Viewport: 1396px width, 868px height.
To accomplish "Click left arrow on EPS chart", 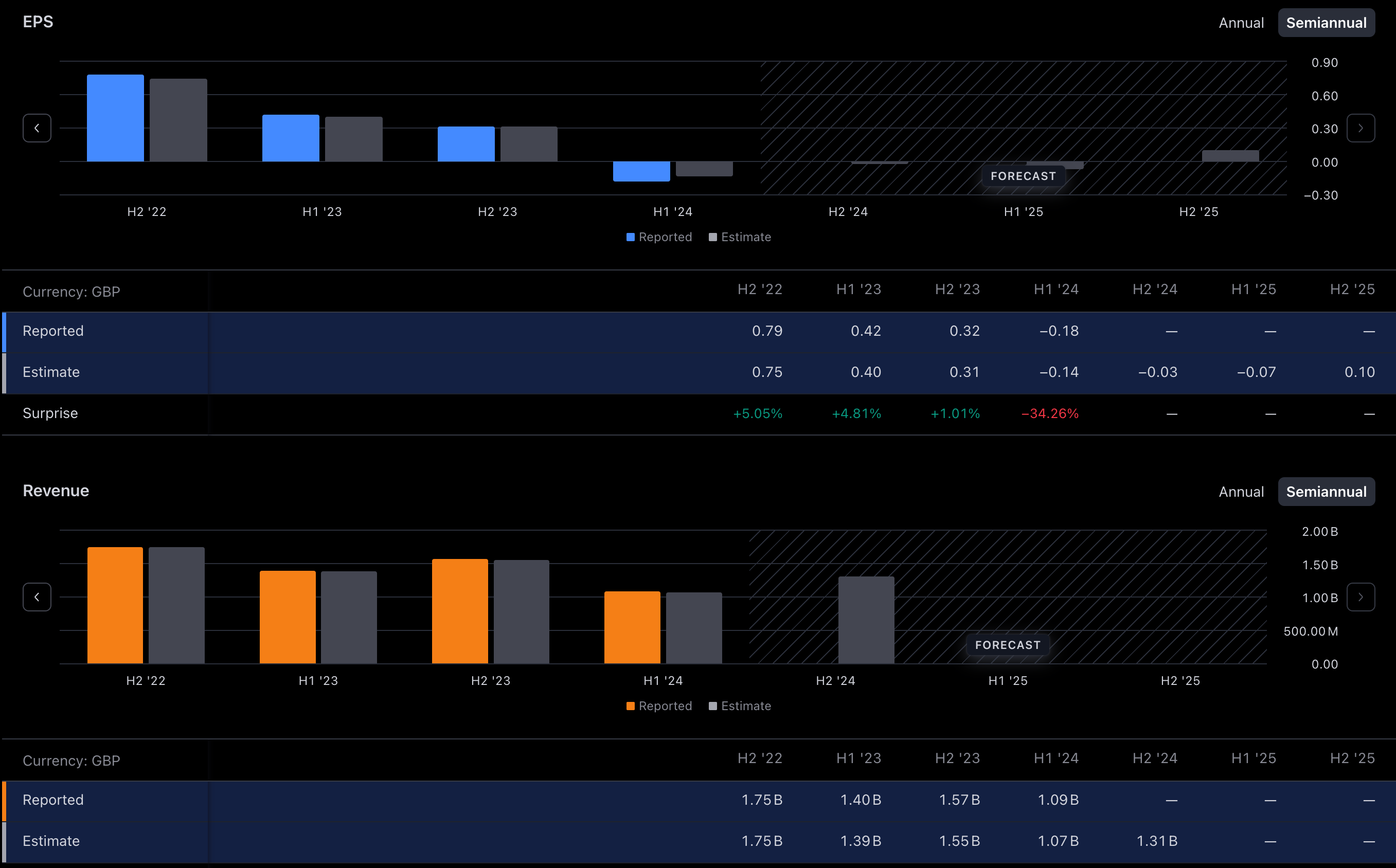I will tap(37, 128).
